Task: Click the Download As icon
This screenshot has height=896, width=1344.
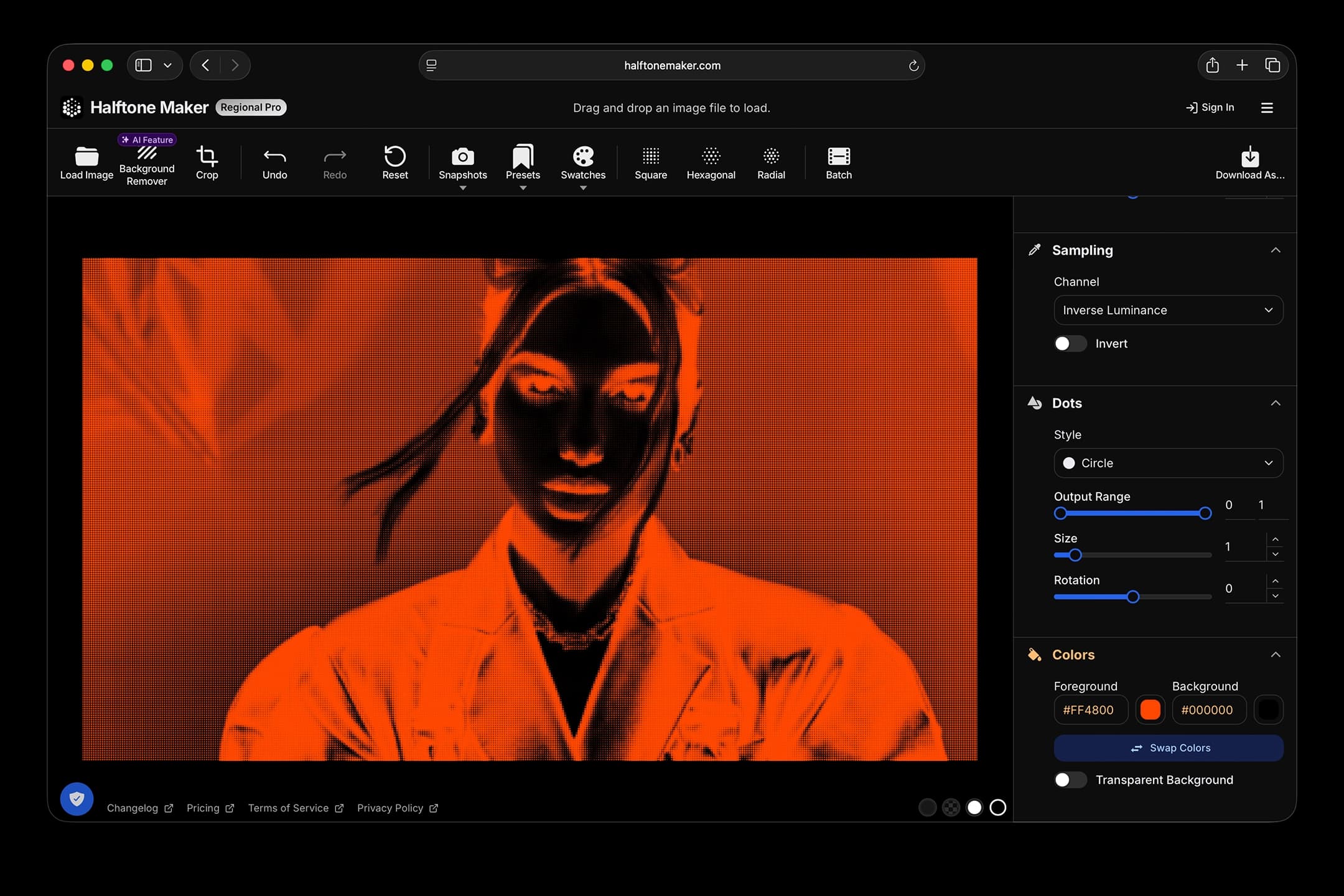Action: (1249, 156)
